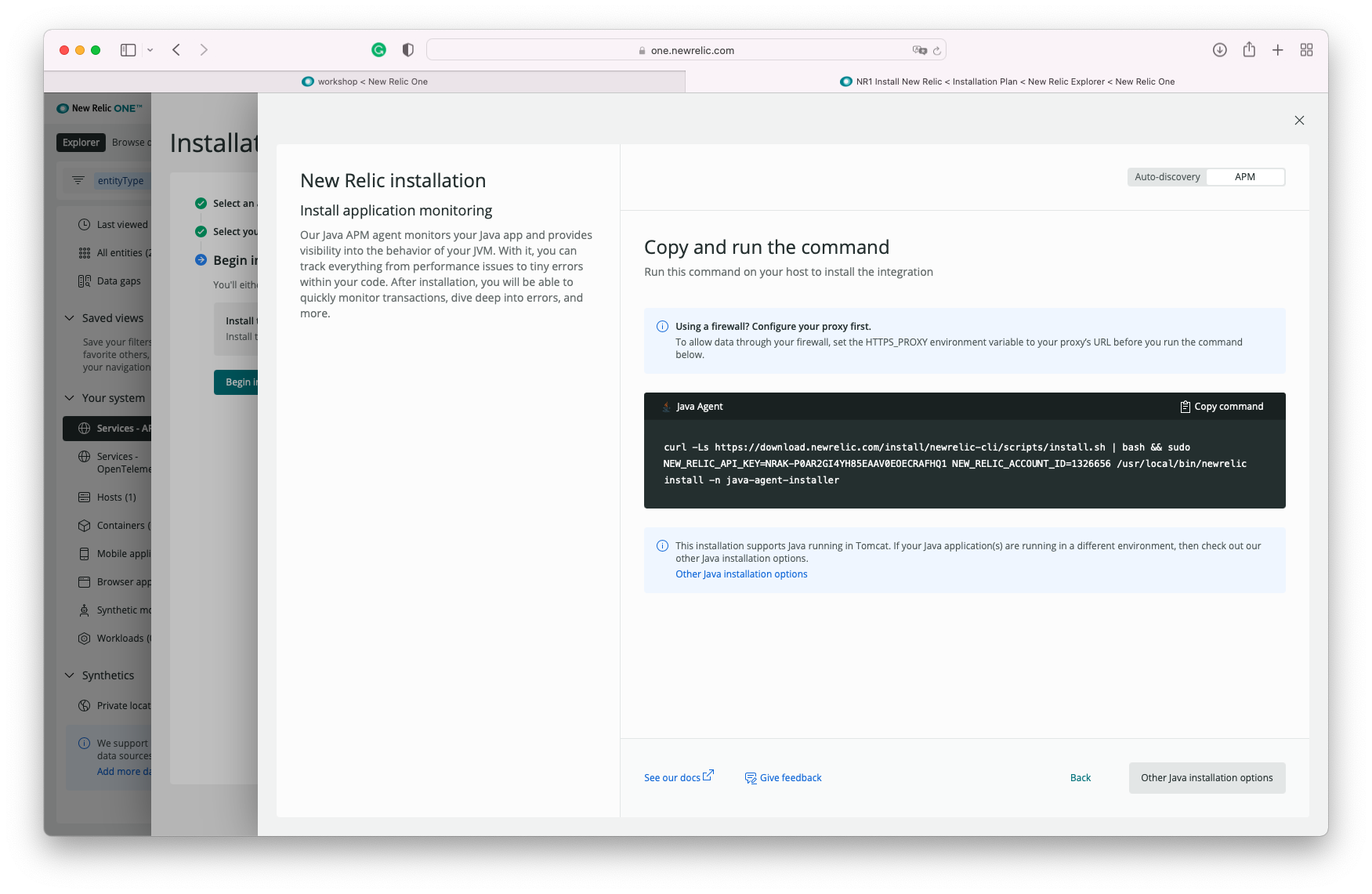Open Safari downloads icon
The width and height of the screenshot is (1372, 894).
point(1220,50)
